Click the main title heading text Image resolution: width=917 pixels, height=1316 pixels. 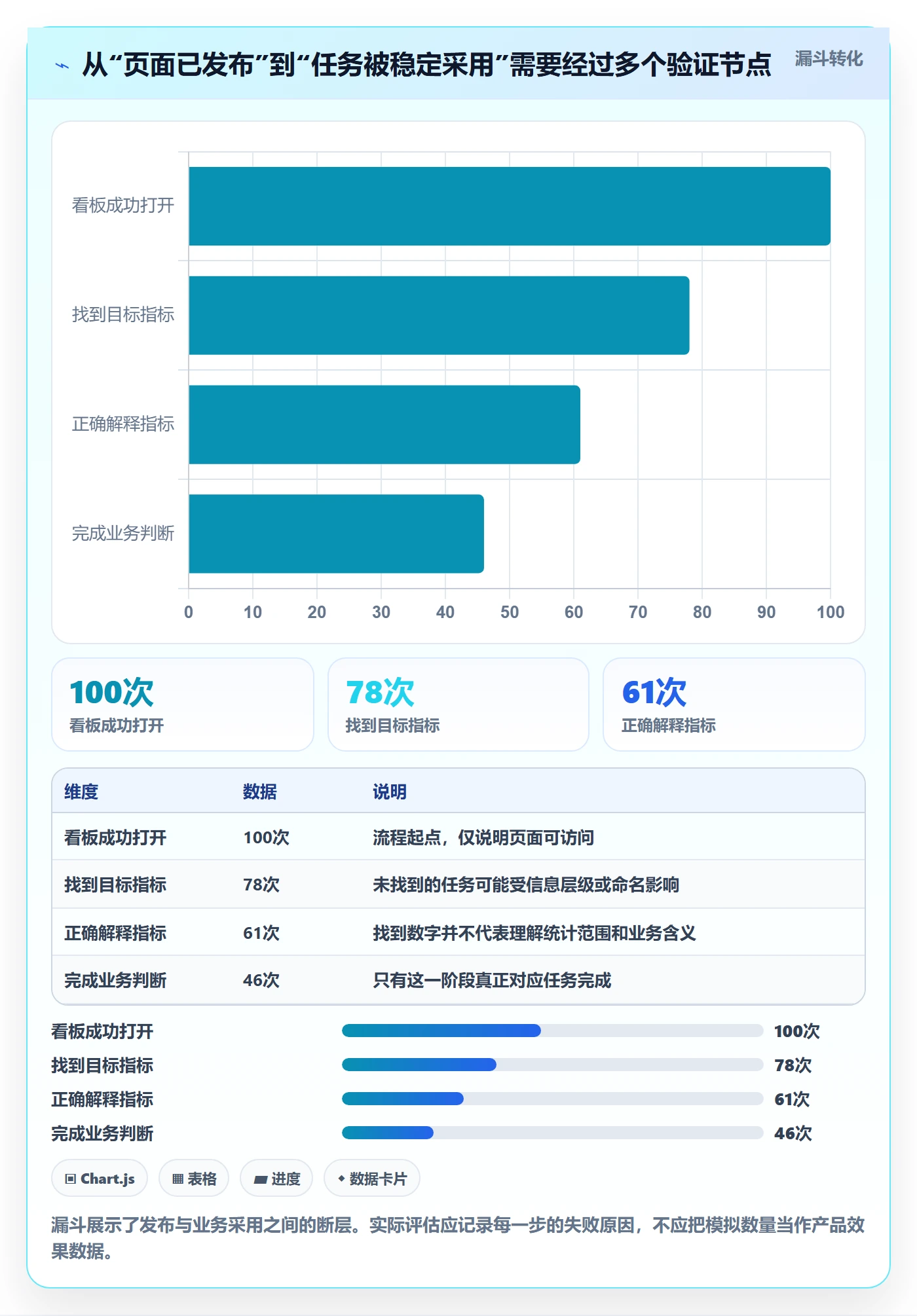click(x=426, y=65)
